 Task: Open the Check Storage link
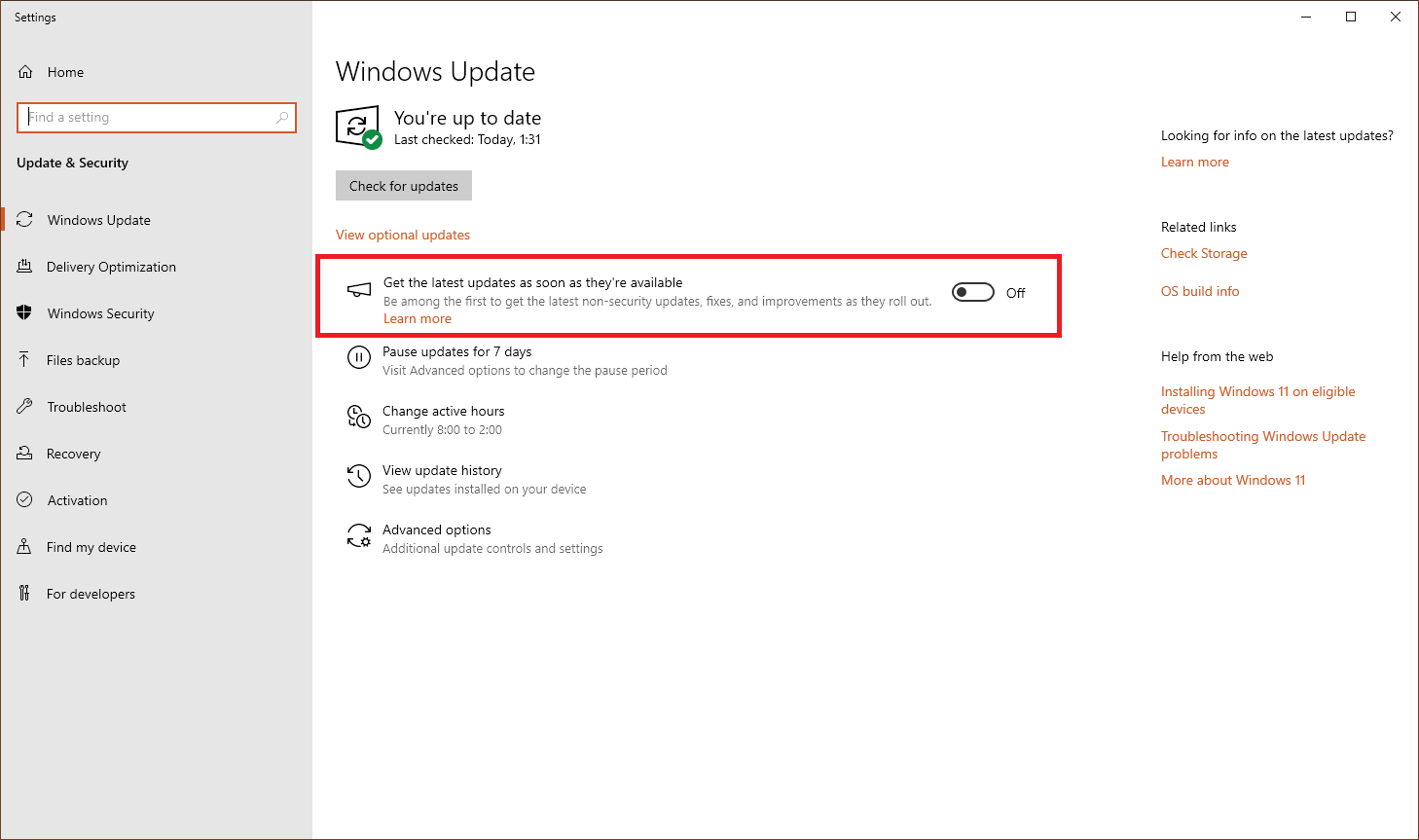coord(1204,253)
